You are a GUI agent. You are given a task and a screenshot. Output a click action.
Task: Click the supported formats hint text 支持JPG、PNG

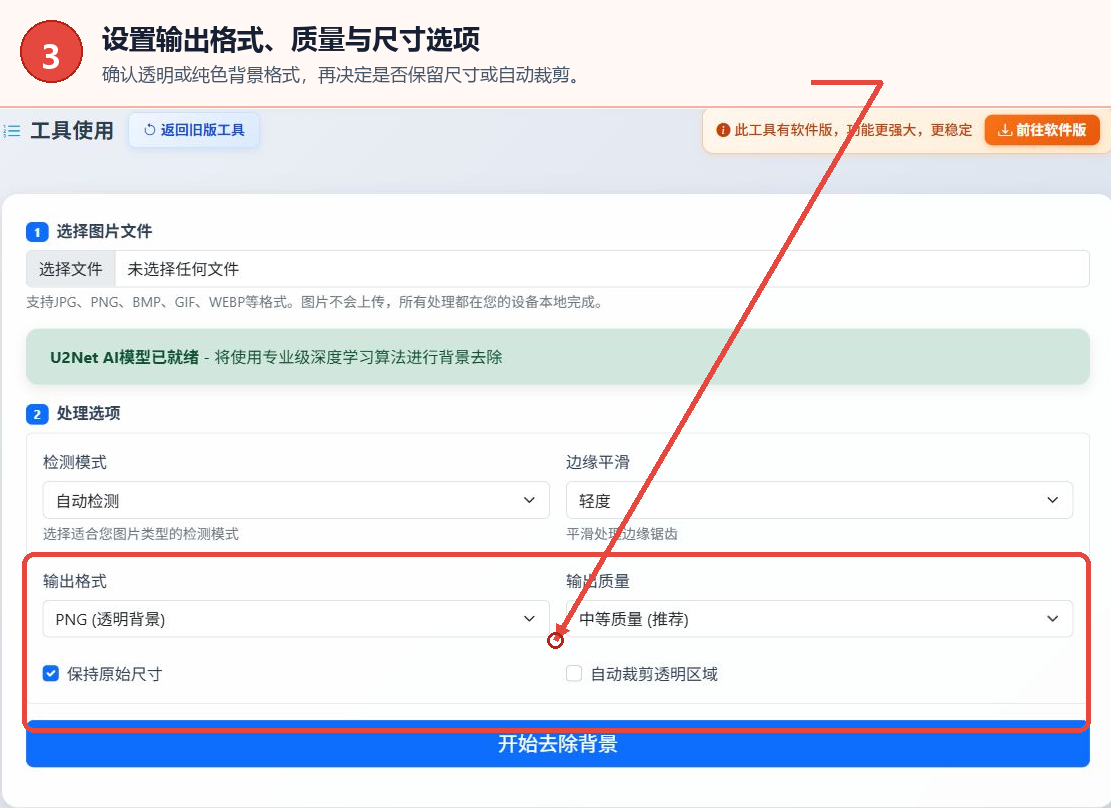point(315,302)
